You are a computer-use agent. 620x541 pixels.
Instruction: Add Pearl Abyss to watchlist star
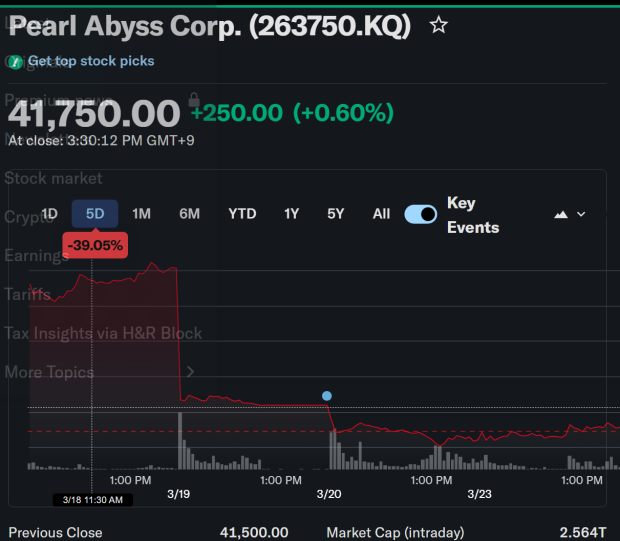point(439,25)
